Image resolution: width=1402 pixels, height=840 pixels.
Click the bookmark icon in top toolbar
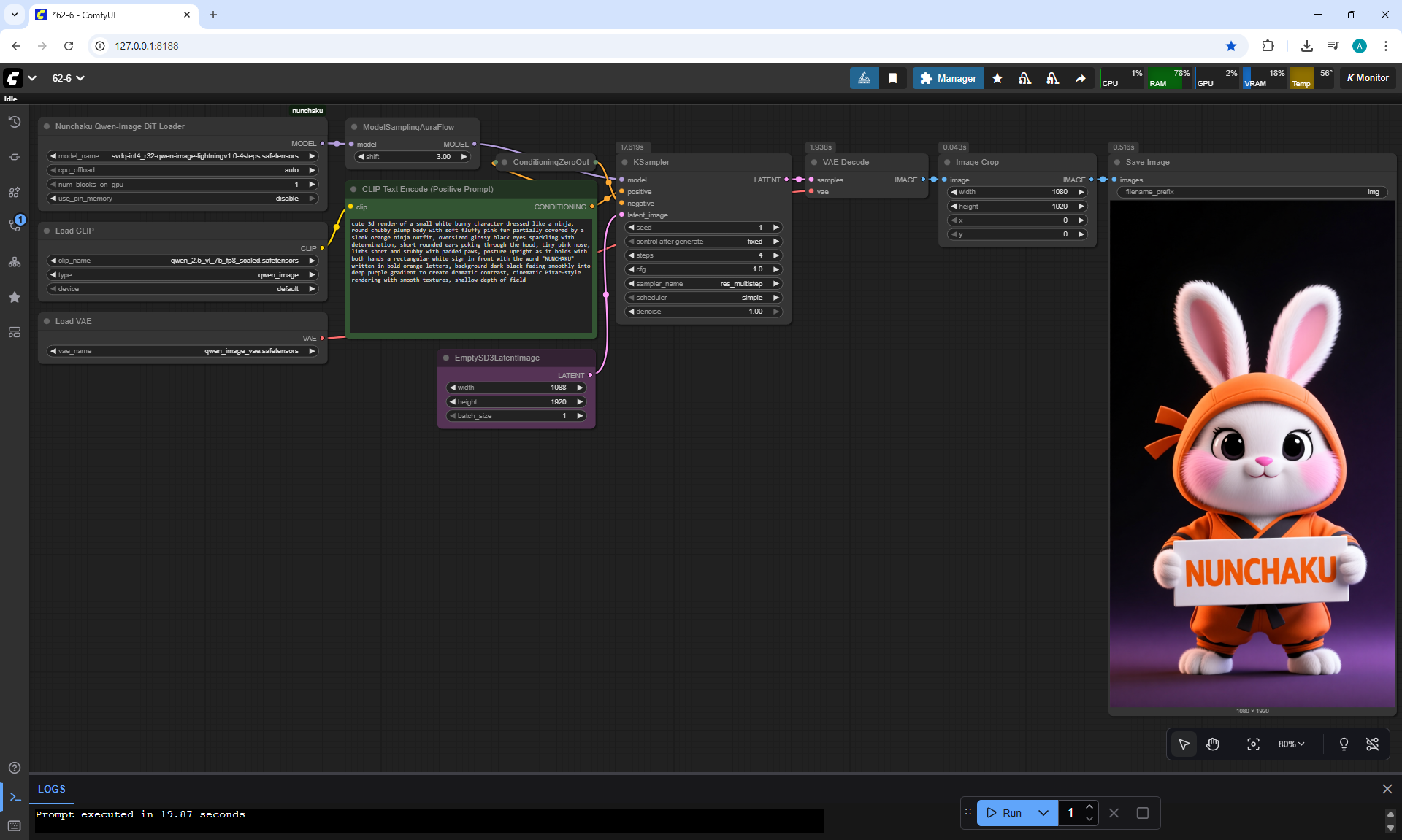(x=892, y=78)
